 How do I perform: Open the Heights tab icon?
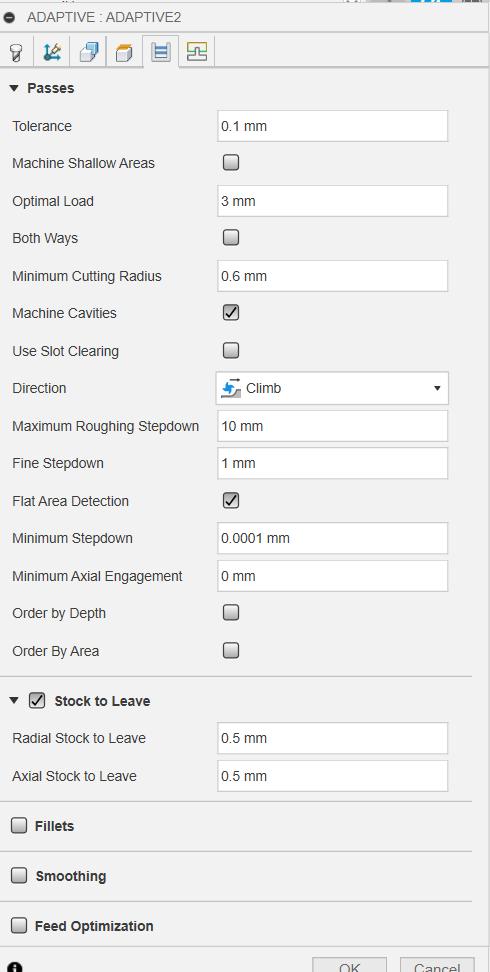point(89,52)
